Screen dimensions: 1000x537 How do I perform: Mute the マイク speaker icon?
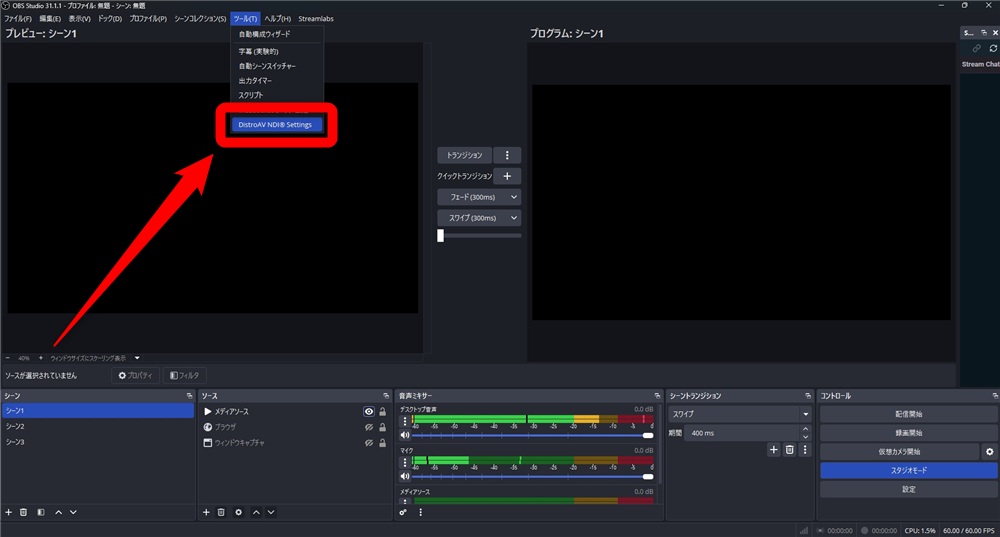point(404,476)
